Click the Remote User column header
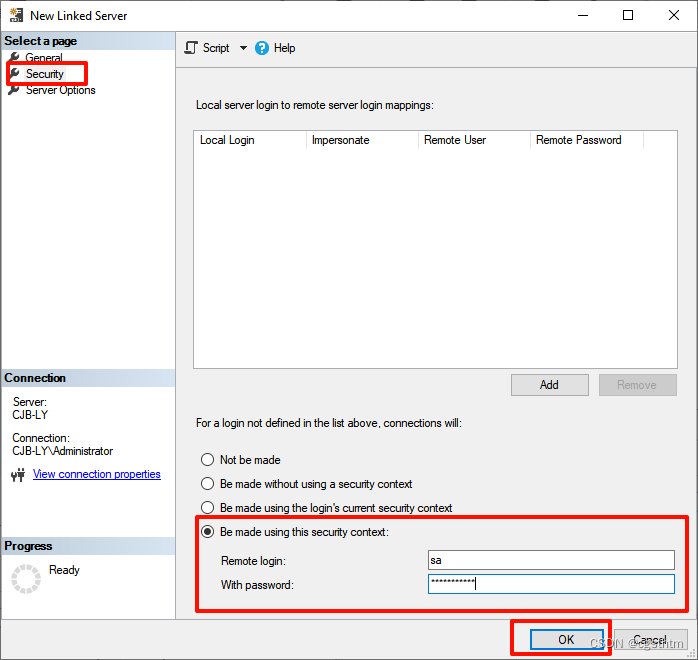This screenshot has height=660, width=698. point(475,140)
